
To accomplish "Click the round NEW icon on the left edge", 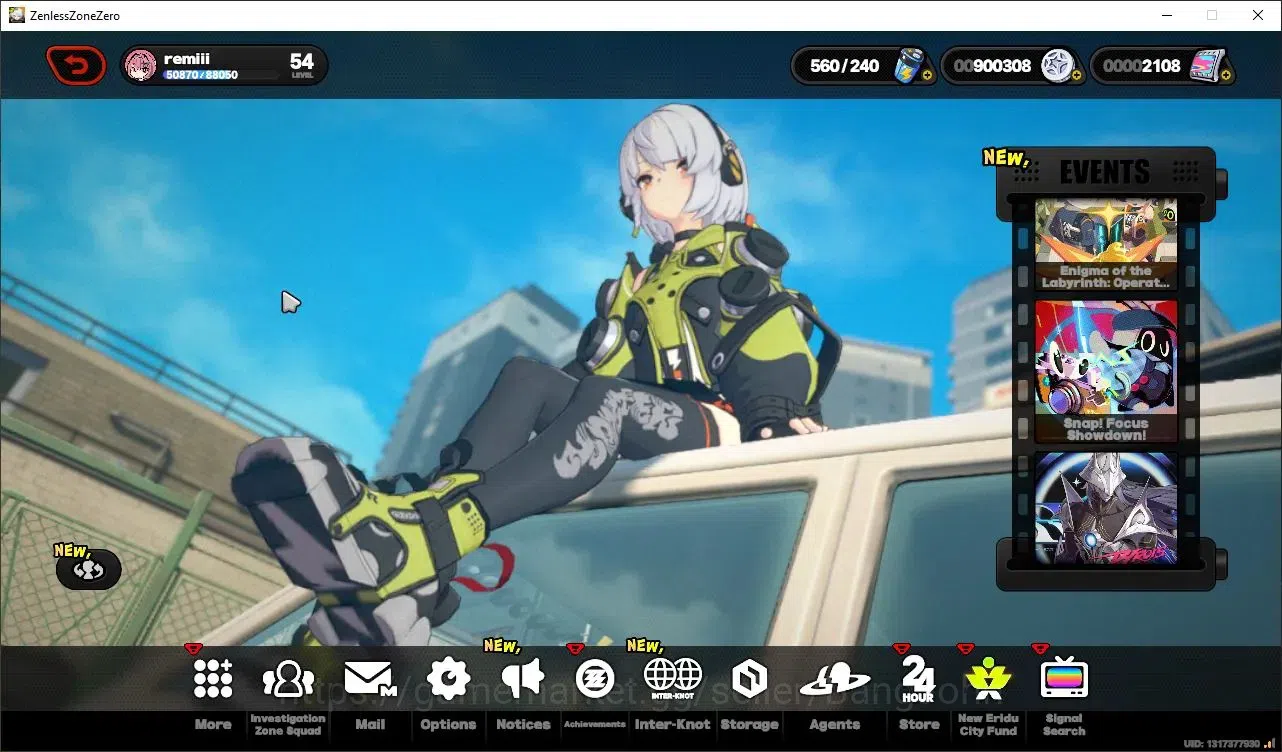I will [88, 570].
